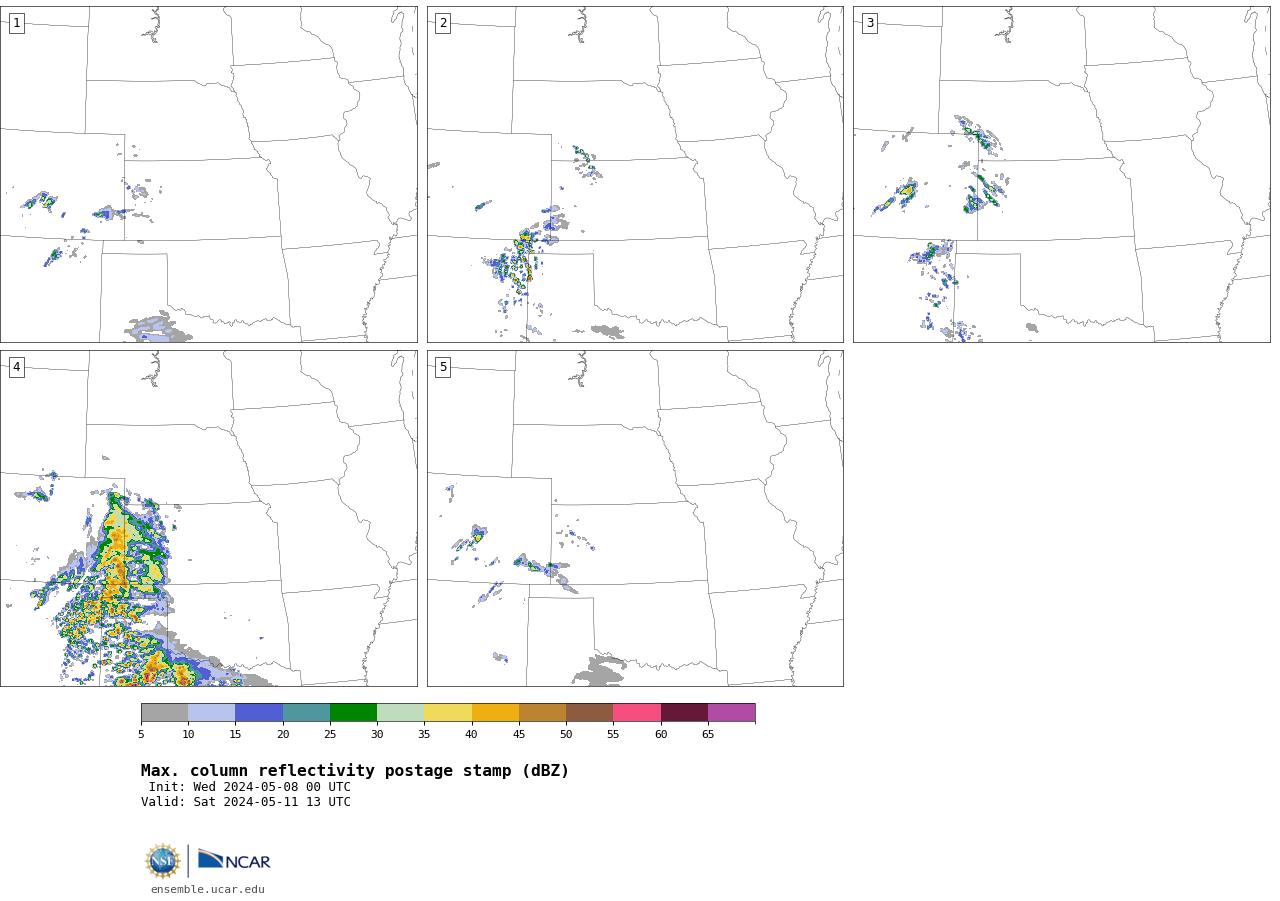
Task: Click the gray 5-10 dBZ color swatch
Action: [x=164, y=713]
